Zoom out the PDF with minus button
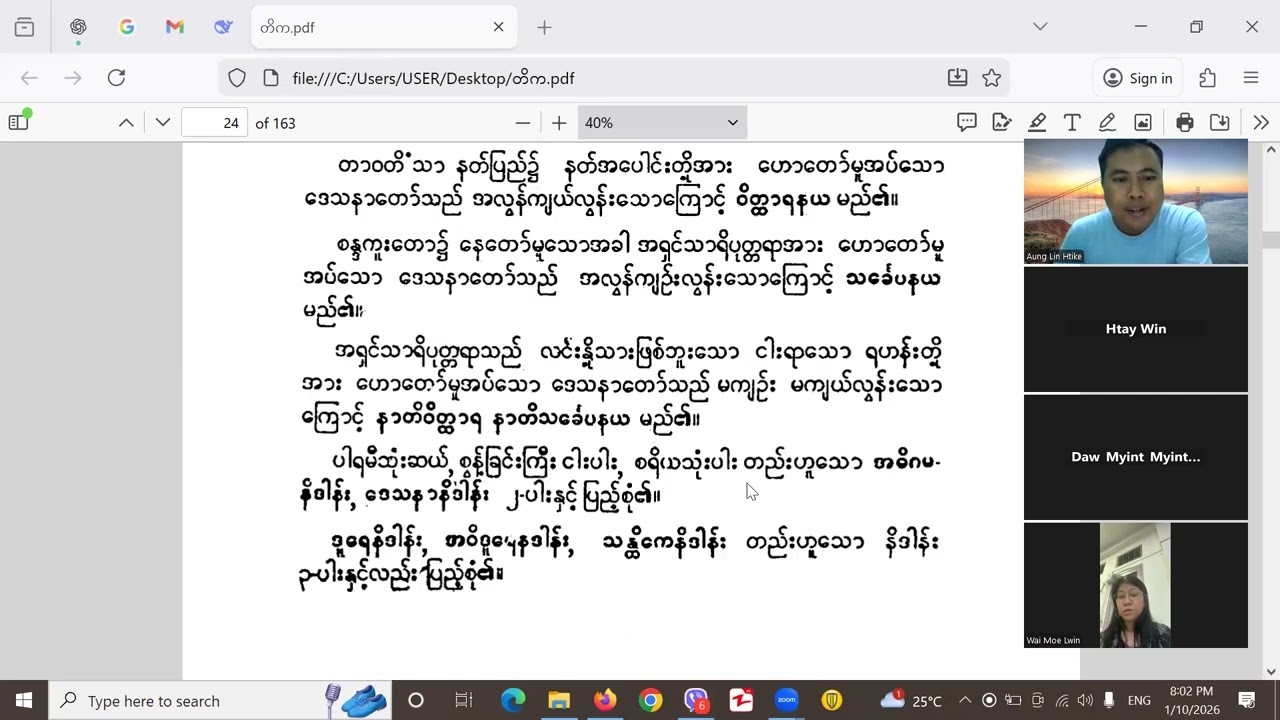 tap(523, 122)
